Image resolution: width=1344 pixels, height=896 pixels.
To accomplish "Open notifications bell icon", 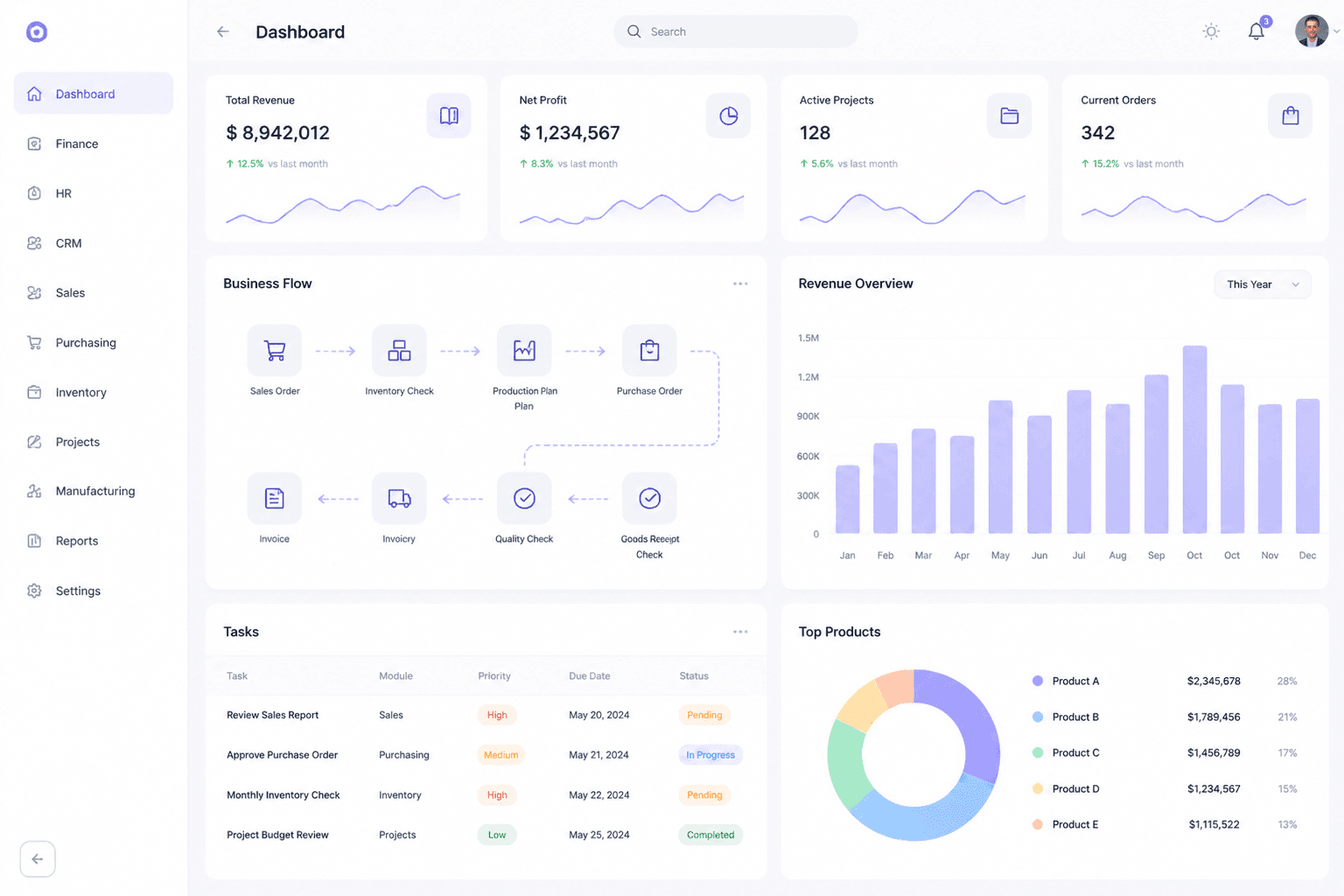I will tap(1256, 31).
